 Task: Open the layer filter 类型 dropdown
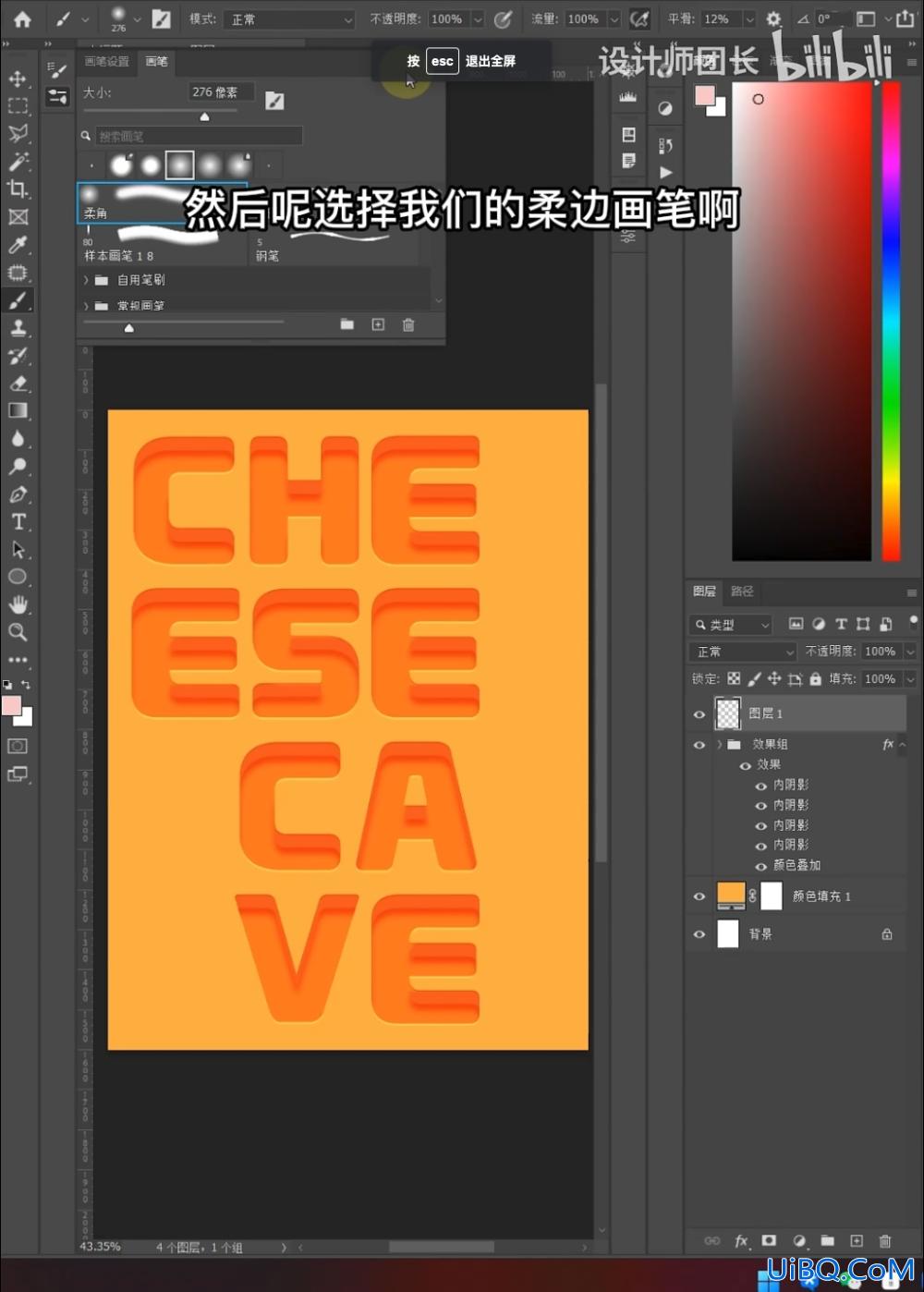click(x=731, y=625)
